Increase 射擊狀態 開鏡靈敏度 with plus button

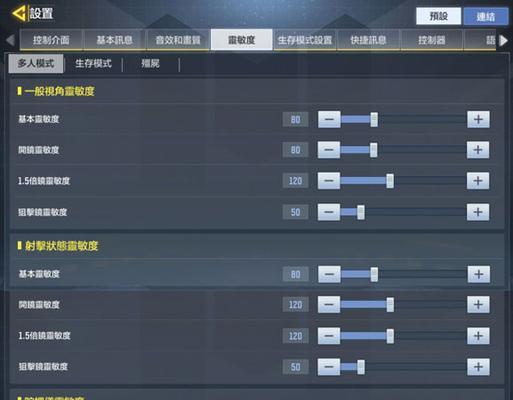(478, 305)
